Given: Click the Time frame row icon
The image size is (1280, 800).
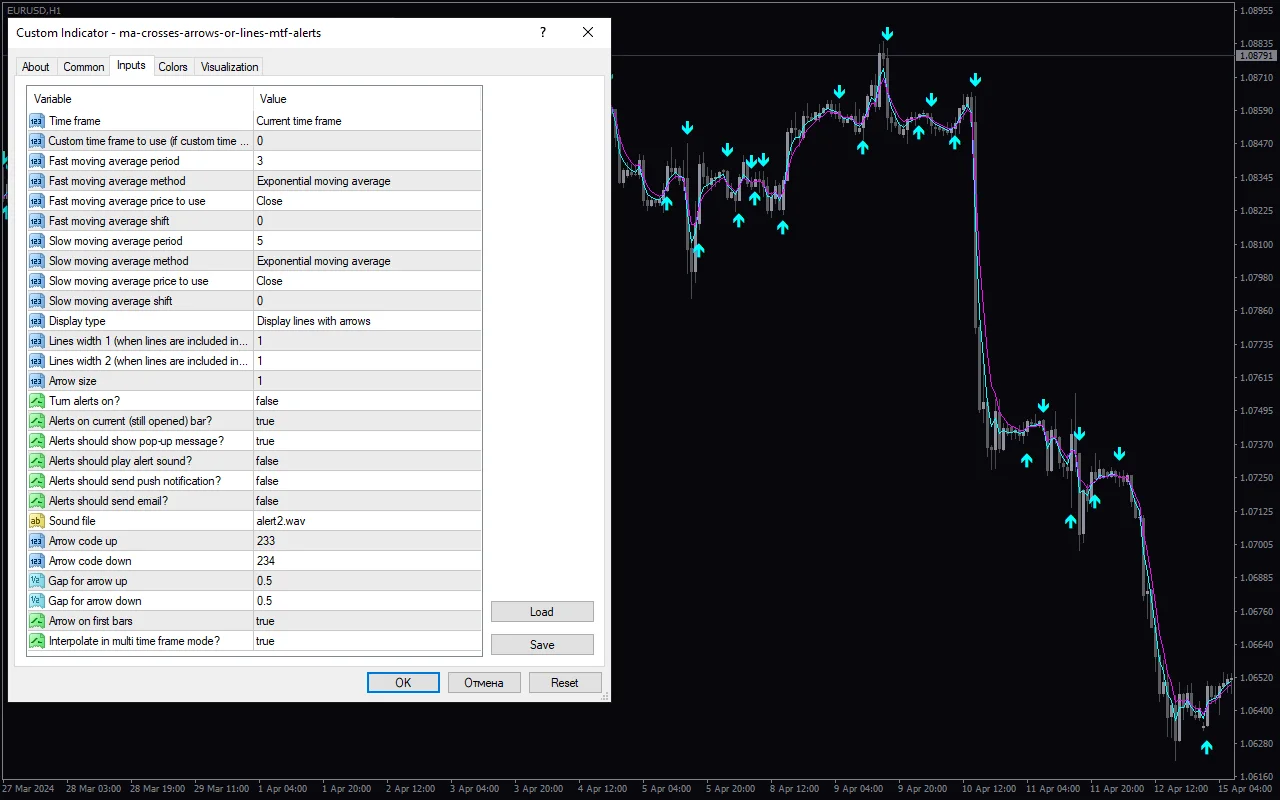Looking at the screenshot, I should coord(37,121).
